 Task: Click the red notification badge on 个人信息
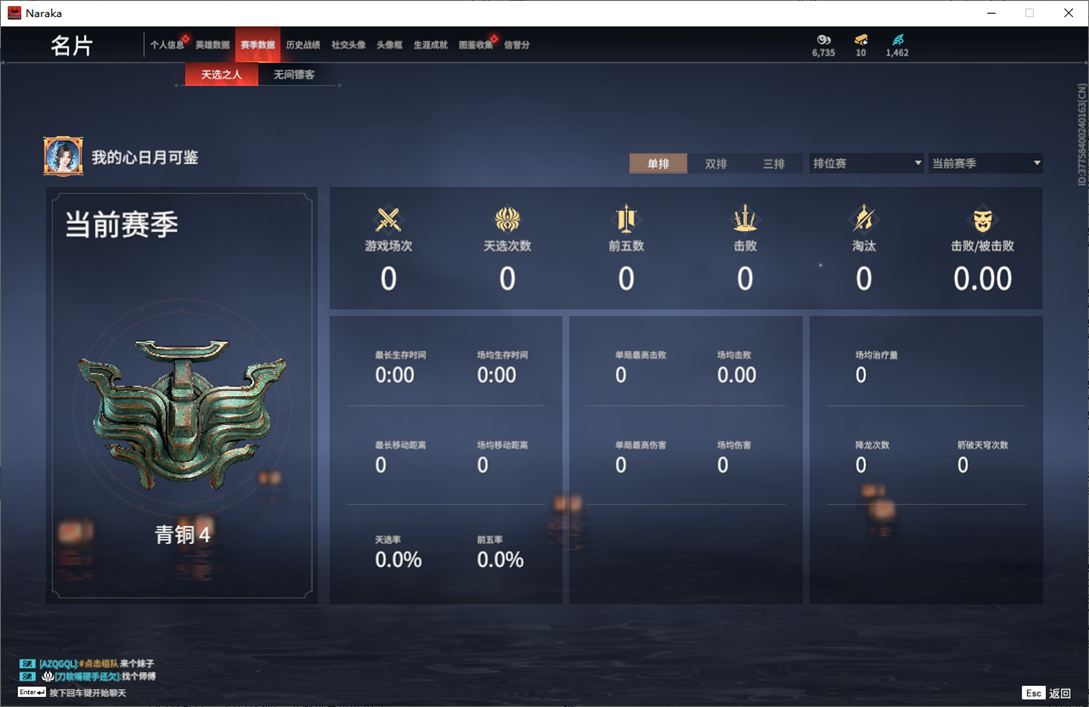(x=185, y=38)
